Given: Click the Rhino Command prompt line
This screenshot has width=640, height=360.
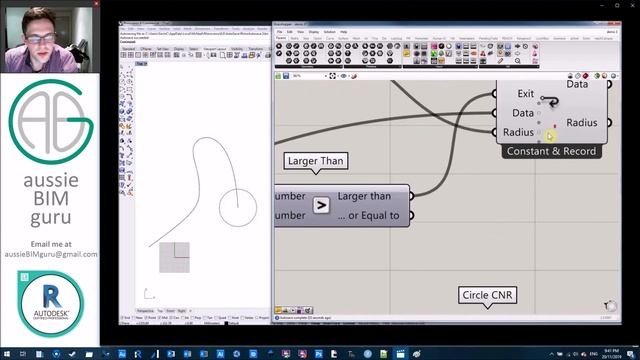Looking at the screenshot, I should [x=195, y=42].
